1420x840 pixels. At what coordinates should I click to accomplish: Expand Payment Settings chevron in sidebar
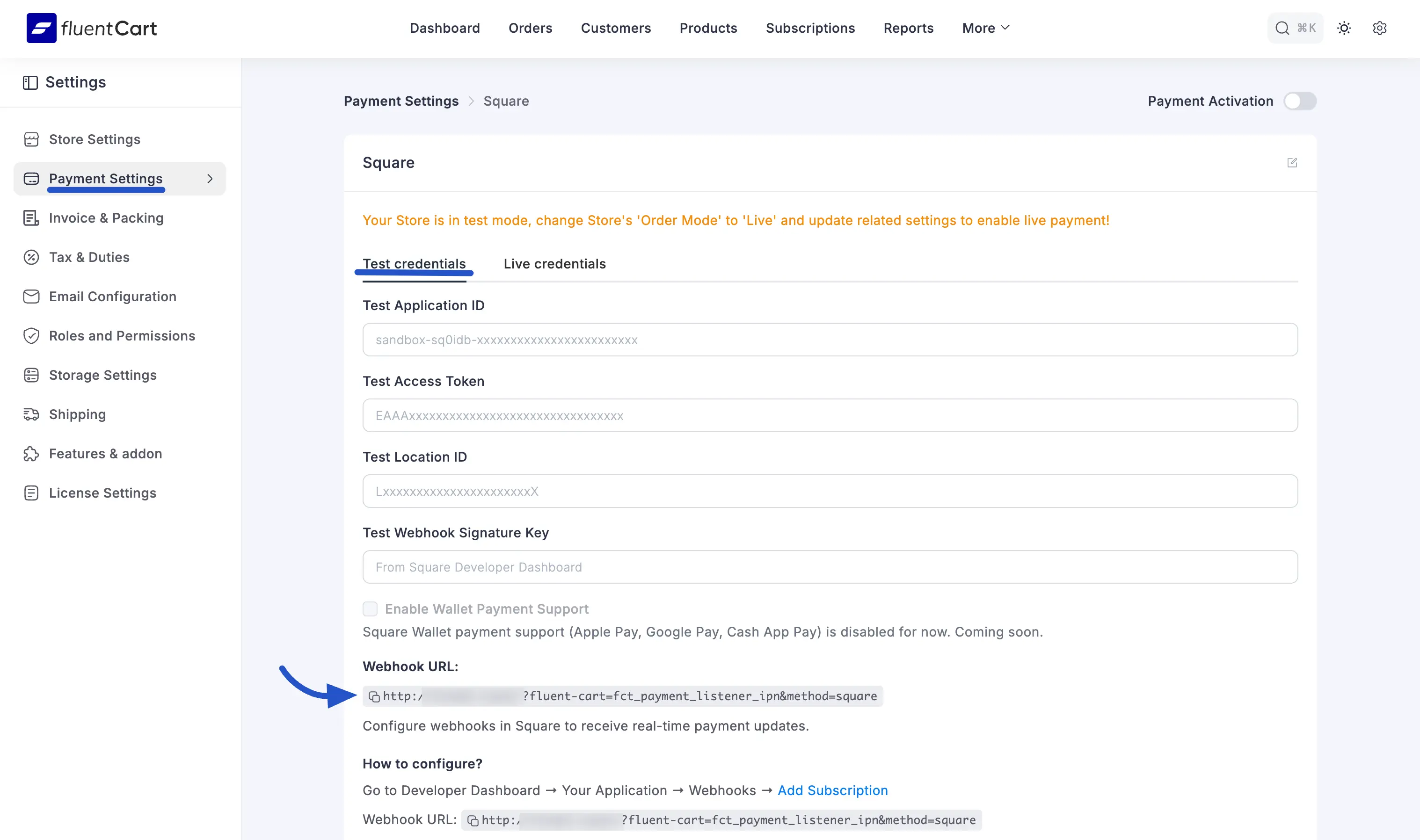(x=210, y=178)
